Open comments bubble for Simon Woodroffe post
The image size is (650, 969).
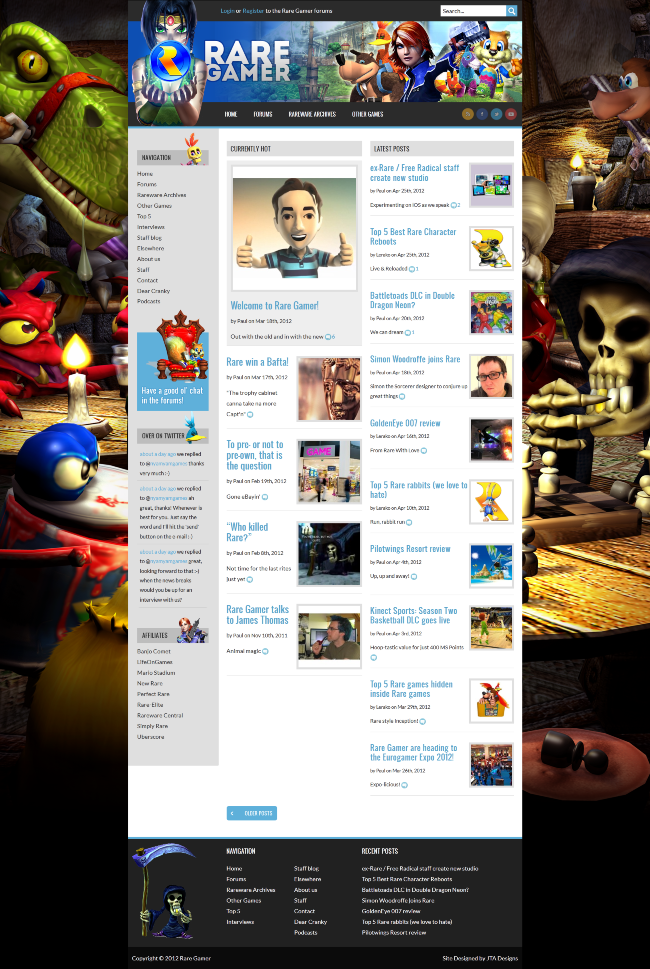tap(402, 397)
